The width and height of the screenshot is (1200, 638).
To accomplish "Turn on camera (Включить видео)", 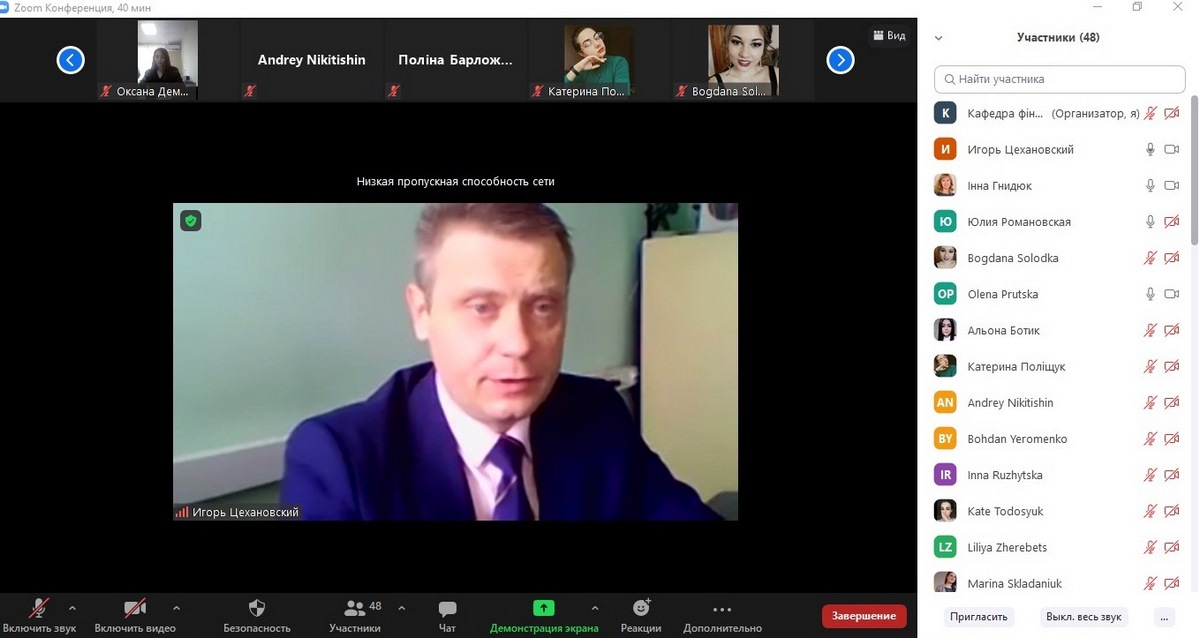I will pos(134,608).
